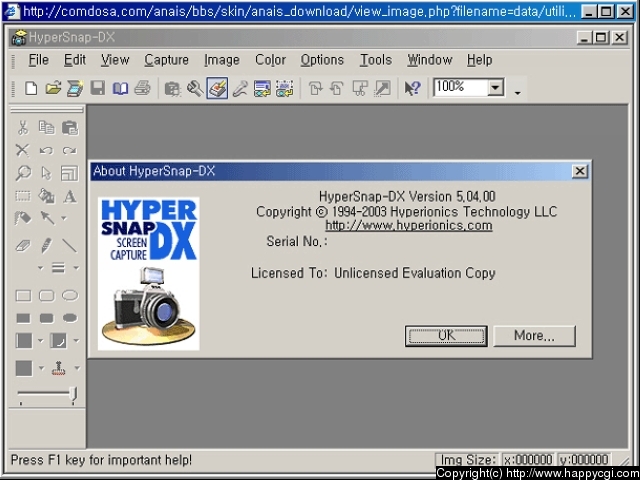The width and height of the screenshot is (640, 480).
Task: Click the Save floppy disk icon
Action: [98, 88]
